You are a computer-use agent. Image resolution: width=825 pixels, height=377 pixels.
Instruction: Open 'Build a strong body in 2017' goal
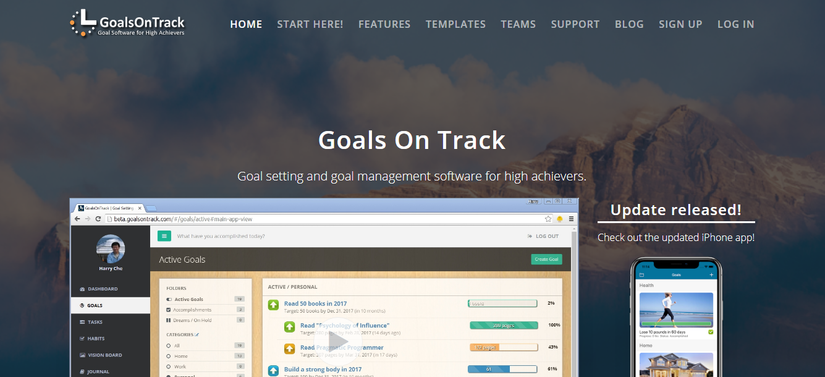pyautogui.click(x=323, y=369)
